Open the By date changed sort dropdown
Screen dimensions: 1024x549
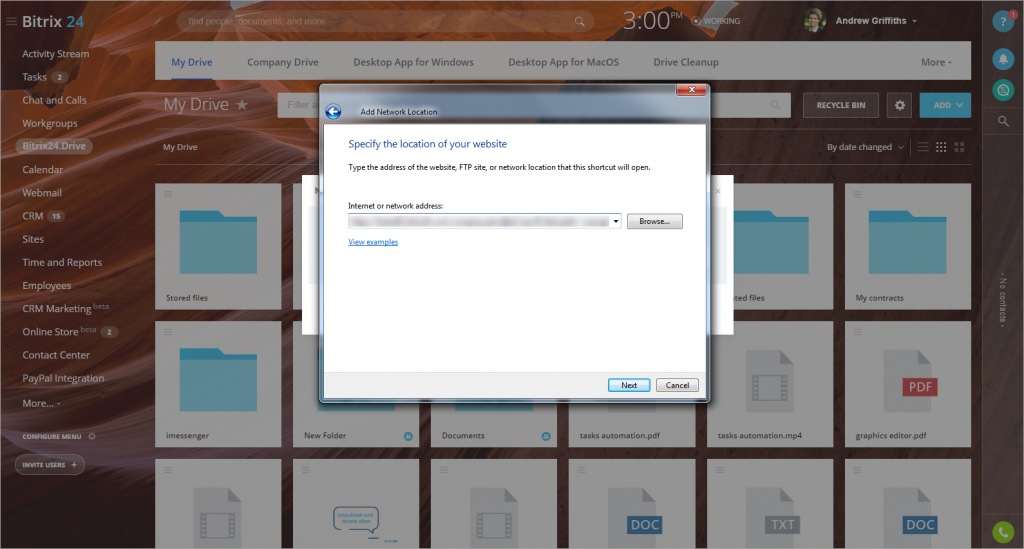[865, 147]
